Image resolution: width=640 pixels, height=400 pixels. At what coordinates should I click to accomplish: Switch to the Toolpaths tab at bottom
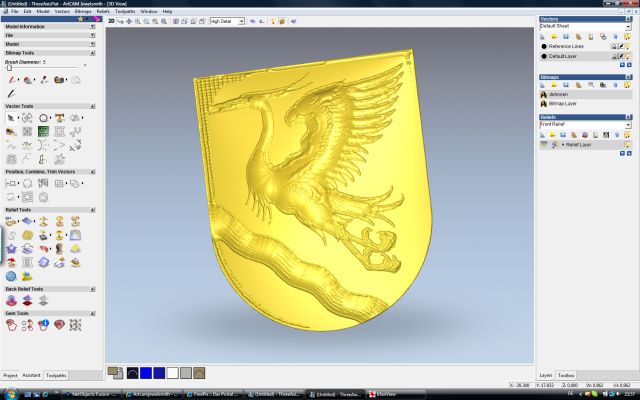pyautogui.click(x=56, y=375)
